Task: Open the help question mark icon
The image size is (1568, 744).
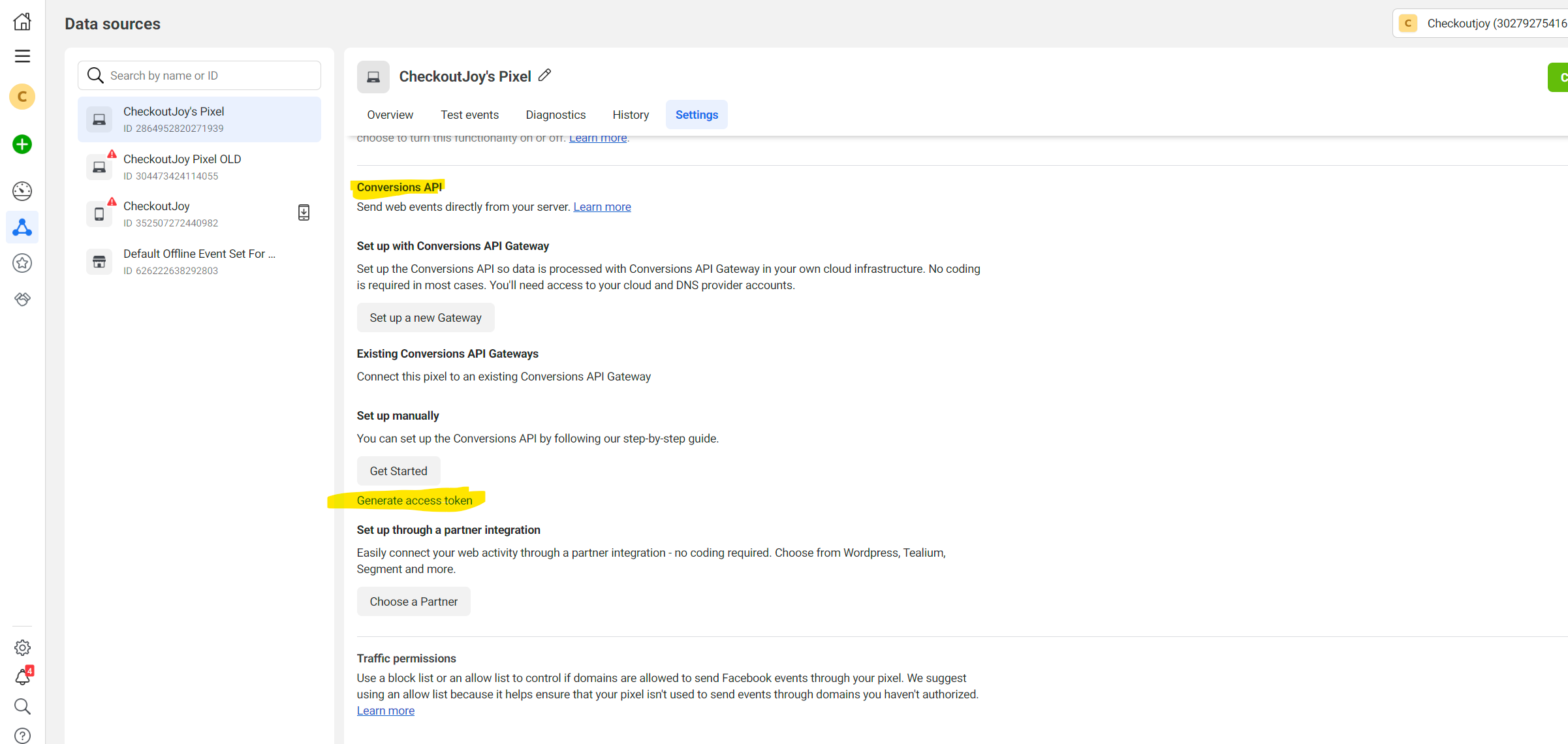Action: (22, 734)
